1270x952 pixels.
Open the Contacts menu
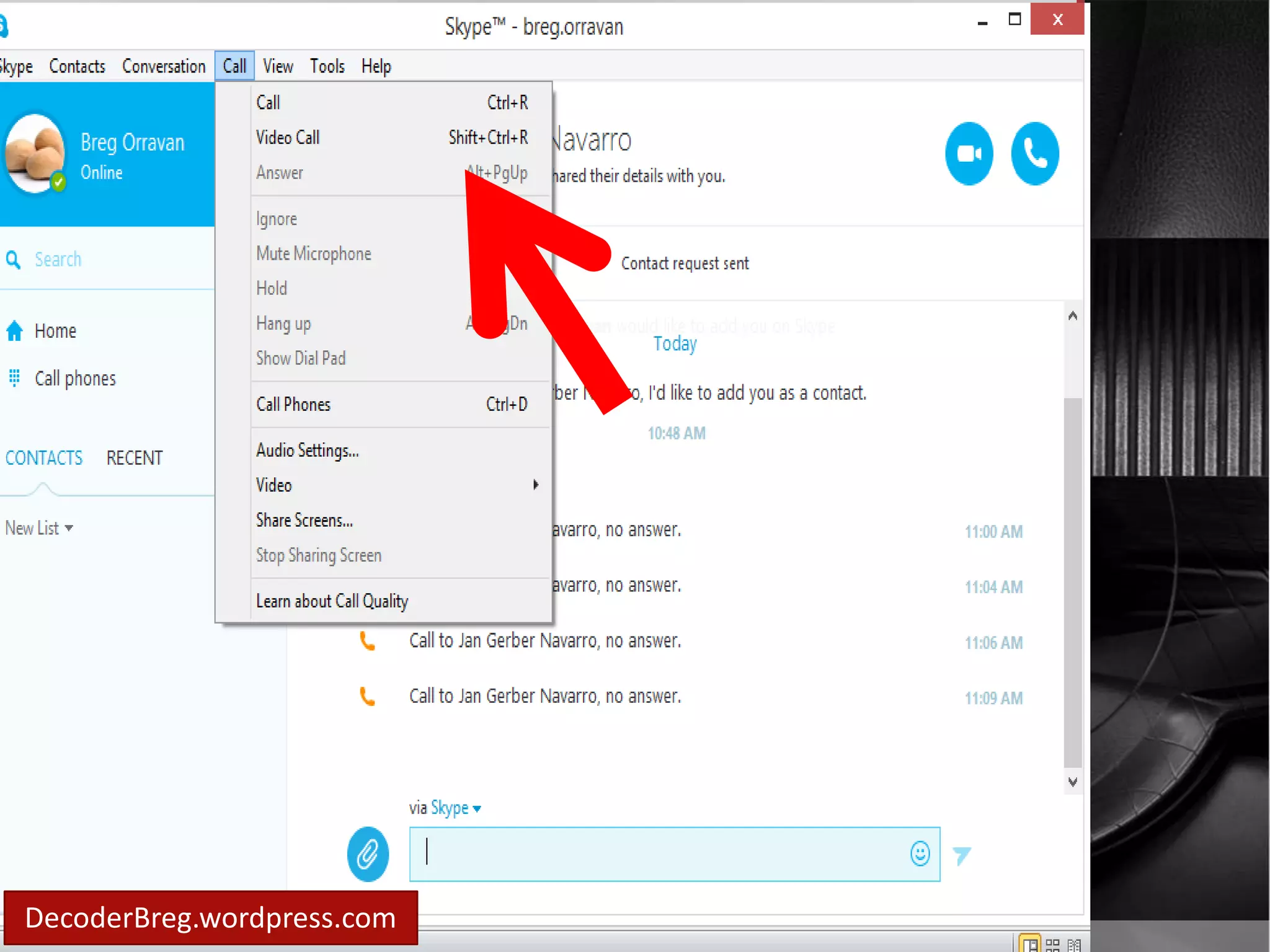[x=77, y=66]
